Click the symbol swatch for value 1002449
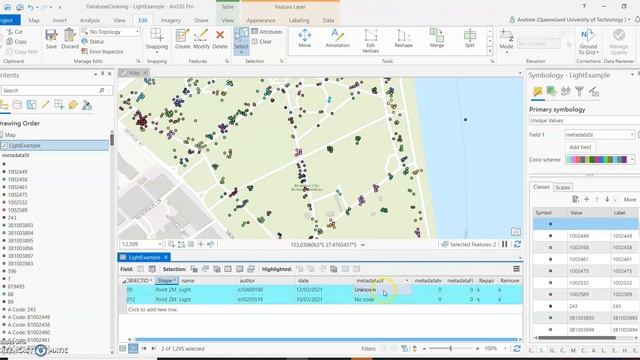The width and height of the screenshot is (640, 360). tap(550, 236)
